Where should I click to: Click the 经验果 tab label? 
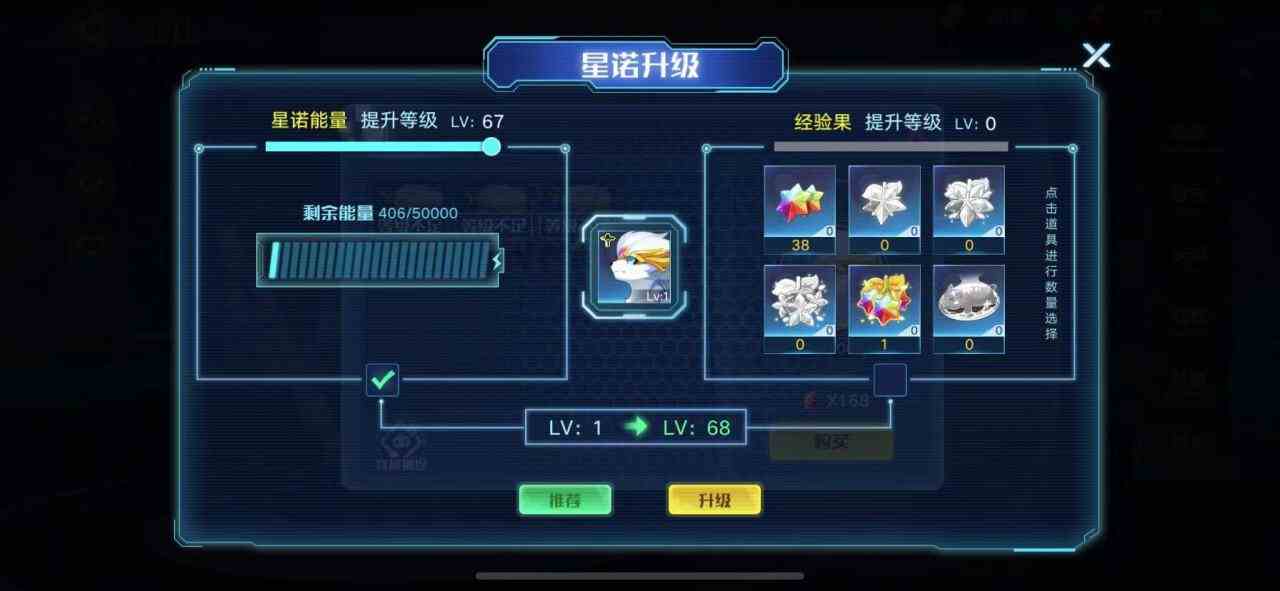click(823, 122)
